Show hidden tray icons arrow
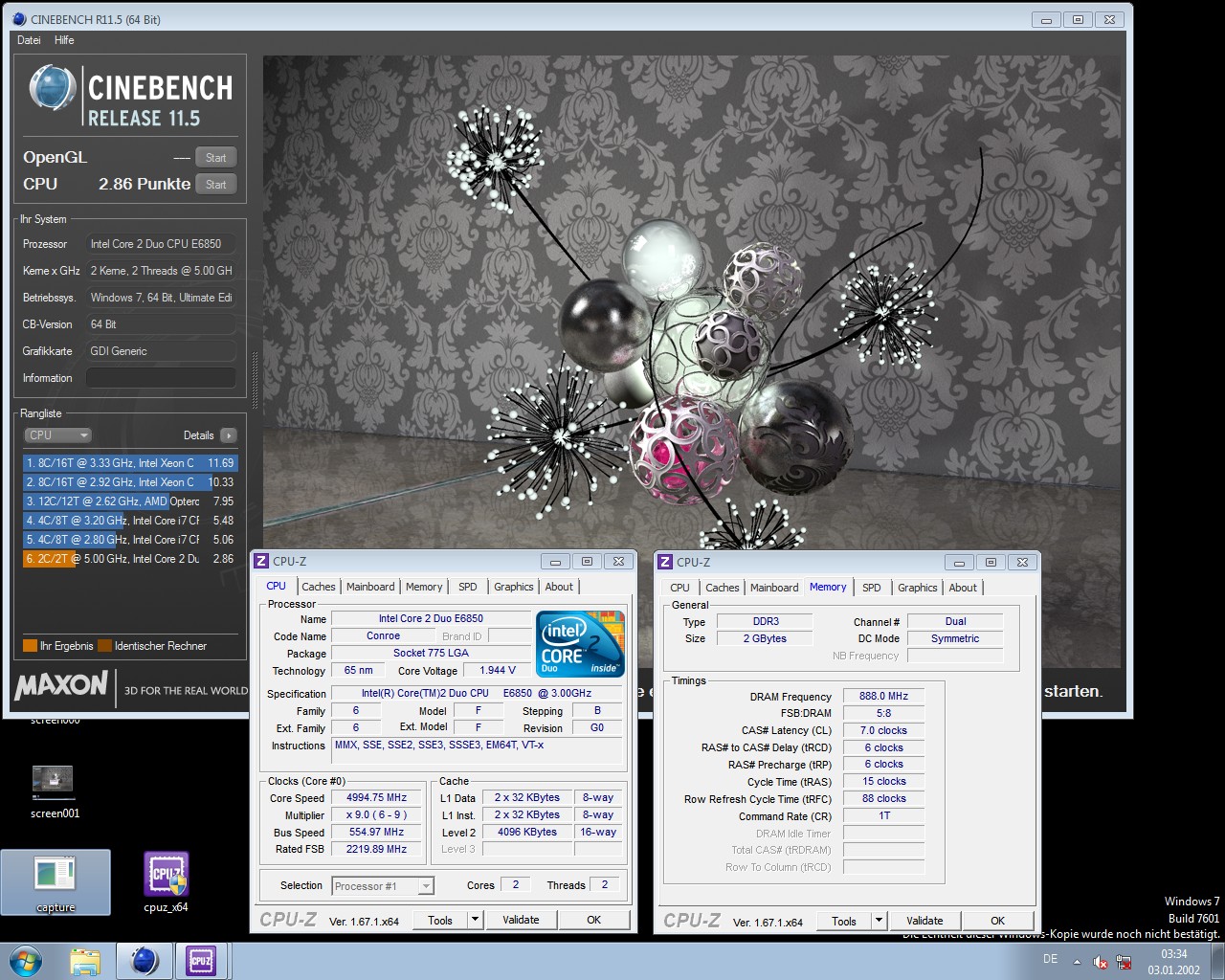Screen dimensions: 1225x980 [1077, 961]
